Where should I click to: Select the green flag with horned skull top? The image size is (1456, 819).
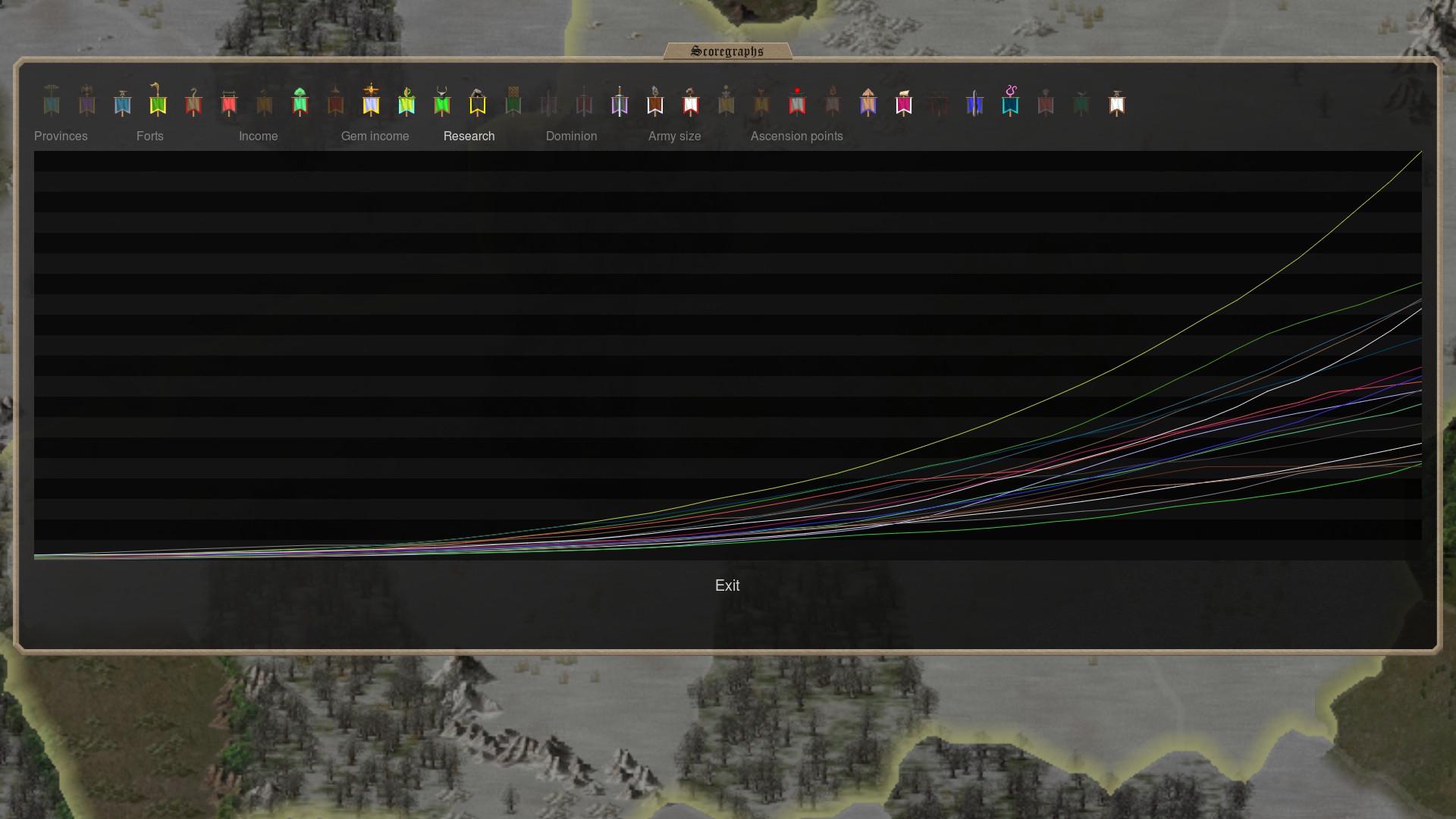pos(442,101)
